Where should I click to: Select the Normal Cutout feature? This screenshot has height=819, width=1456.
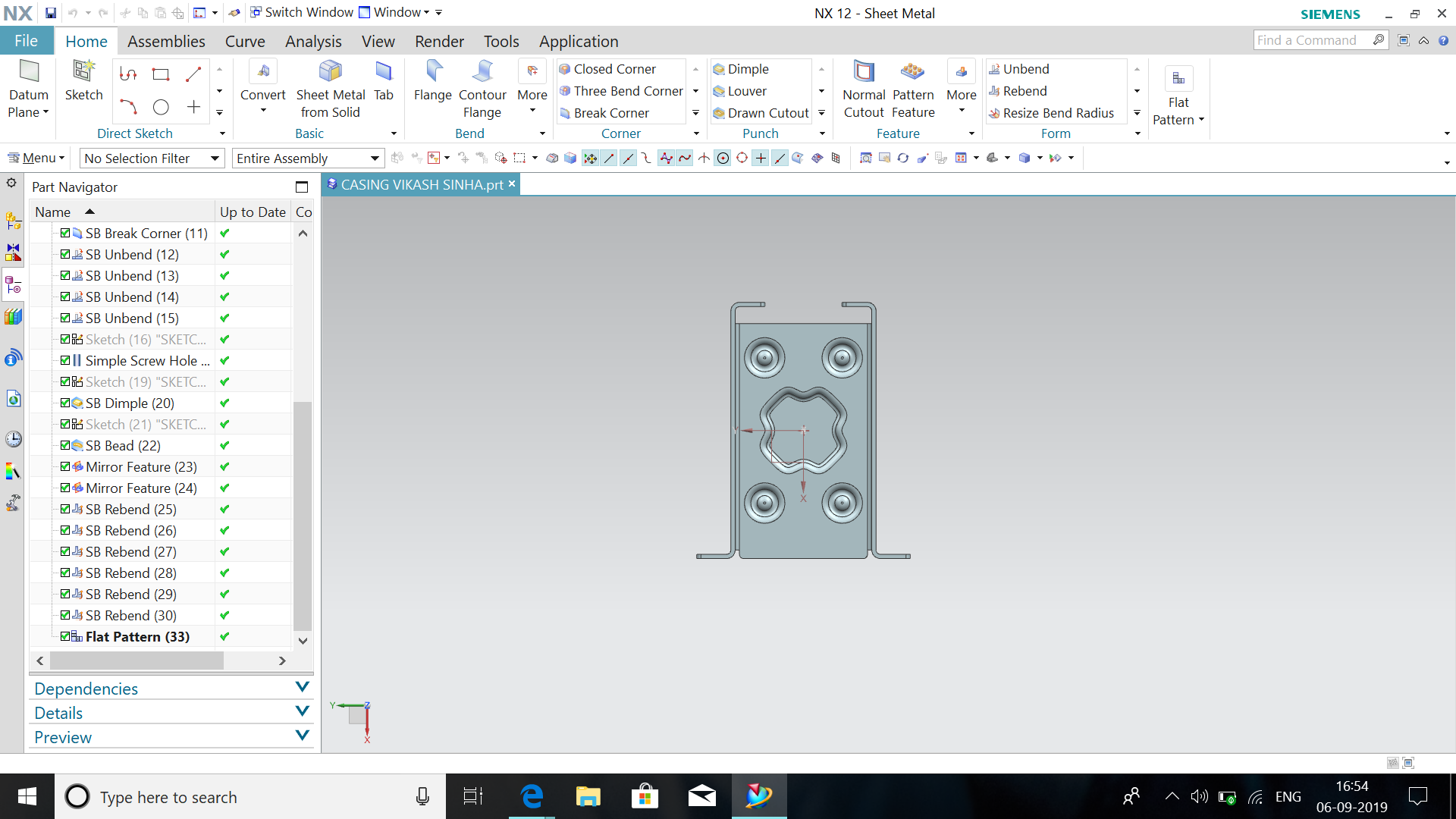click(x=863, y=87)
